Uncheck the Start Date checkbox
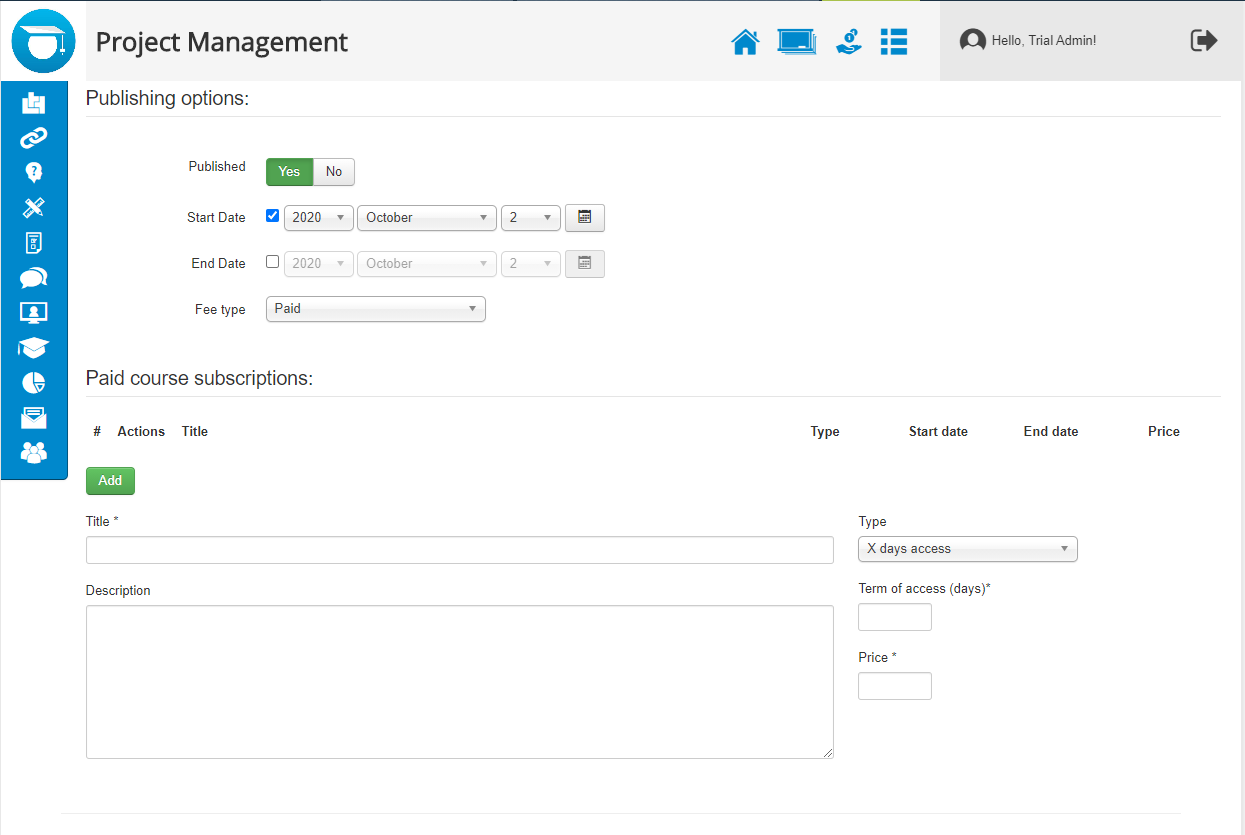The width and height of the screenshot is (1245, 835). tap(273, 215)
